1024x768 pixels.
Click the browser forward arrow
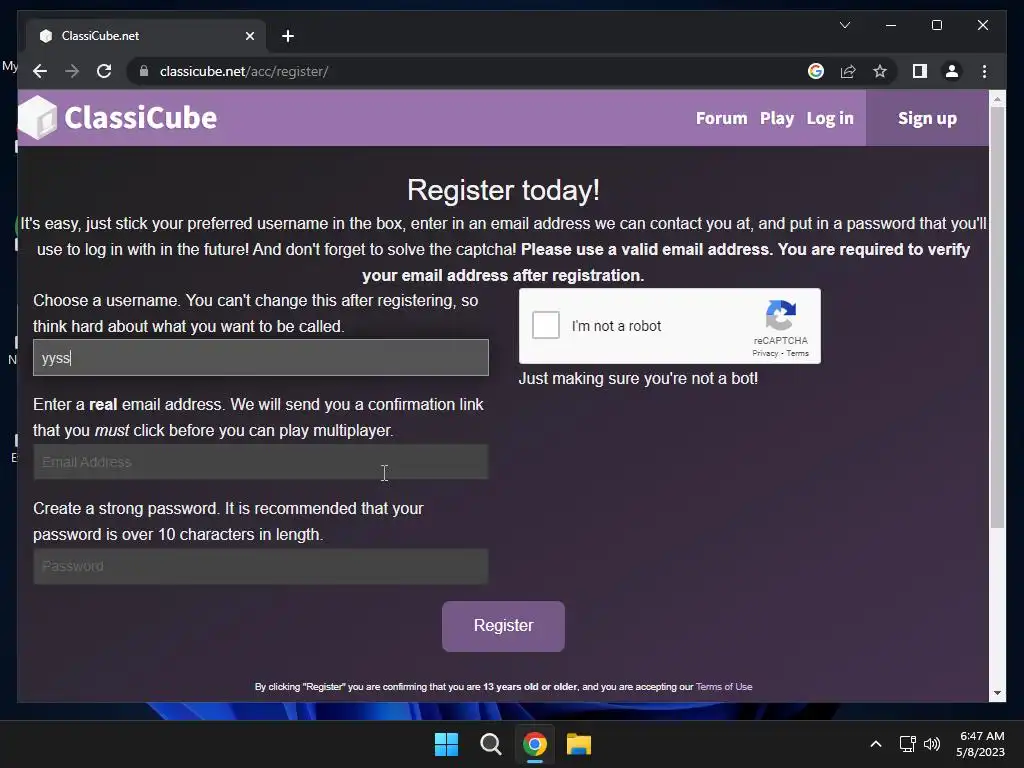click(72, 71)
